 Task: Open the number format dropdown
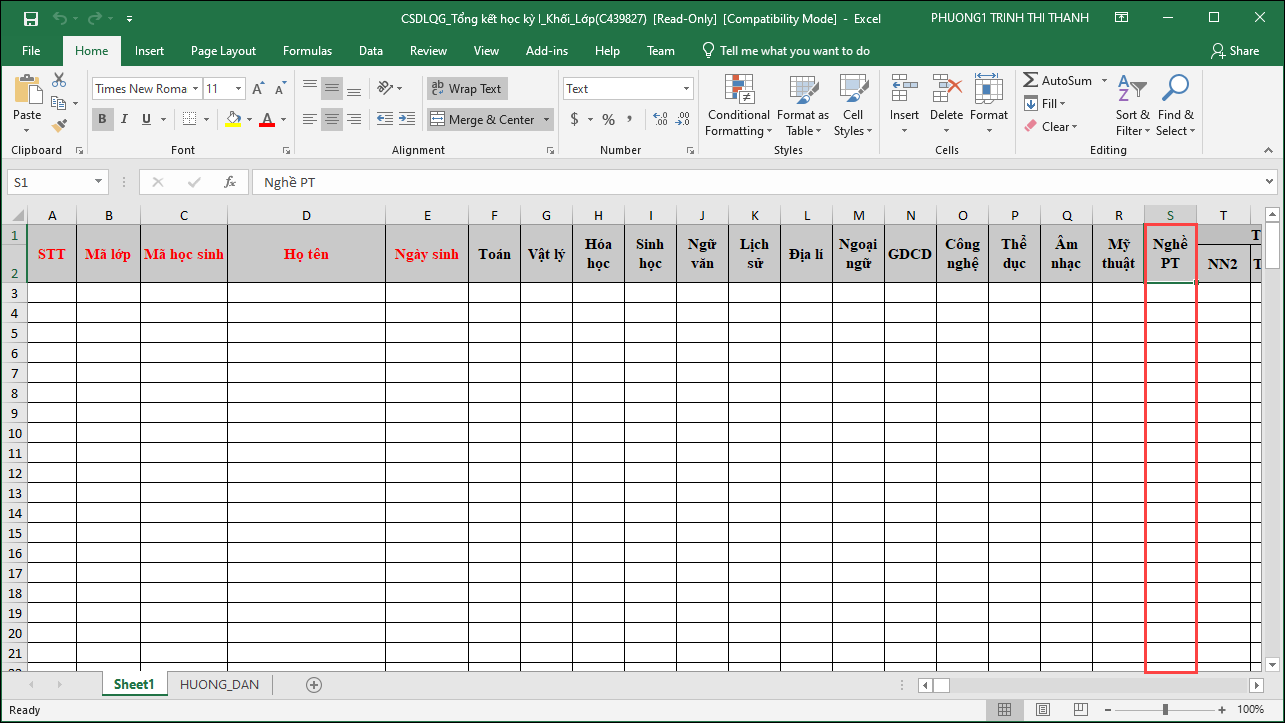pyautogui.click(x=686, y=89)
